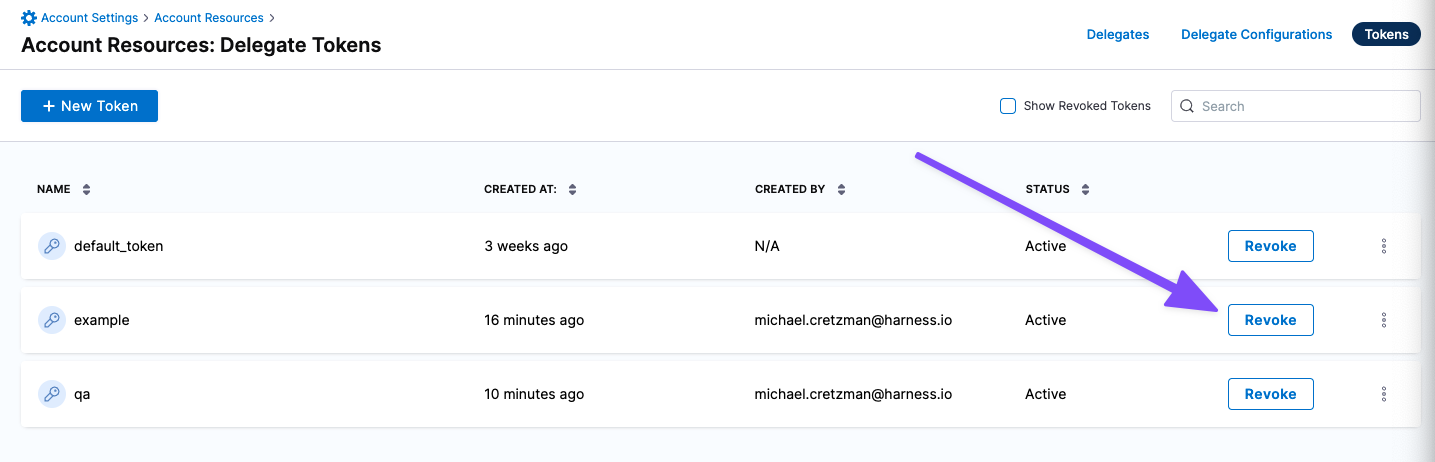Sort tokens by Created At column
This screenshot has width=1435, height=462.
point(572,189)
